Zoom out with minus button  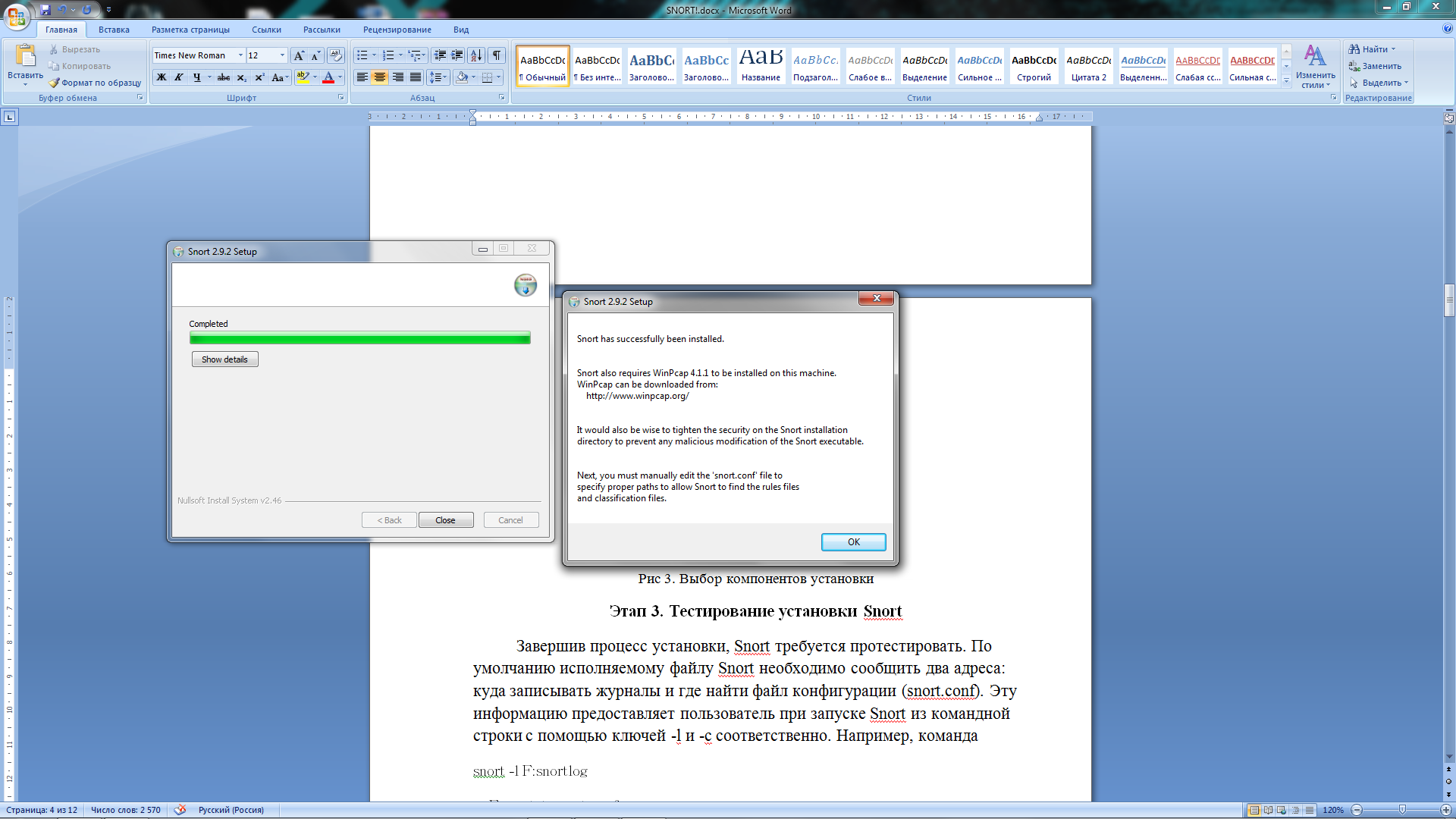tap(1357, 810)
